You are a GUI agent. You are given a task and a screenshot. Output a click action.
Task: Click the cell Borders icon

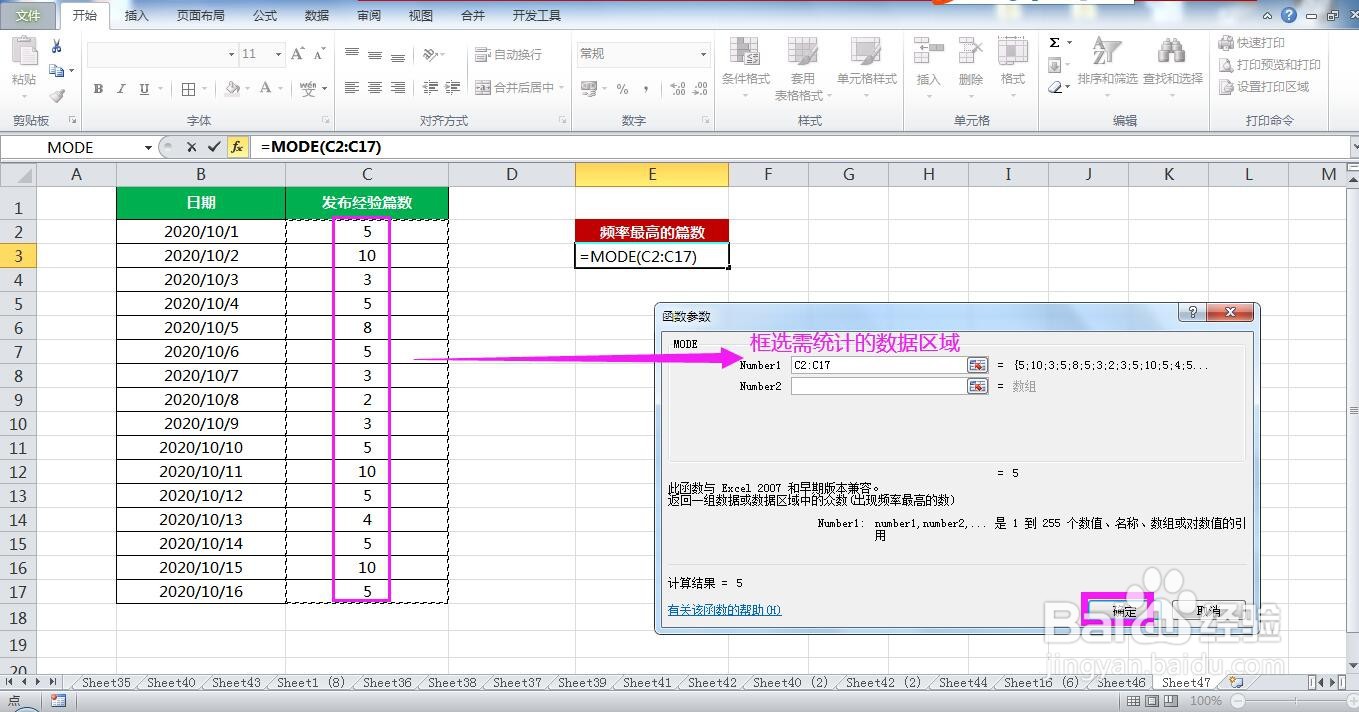[188, 89]
